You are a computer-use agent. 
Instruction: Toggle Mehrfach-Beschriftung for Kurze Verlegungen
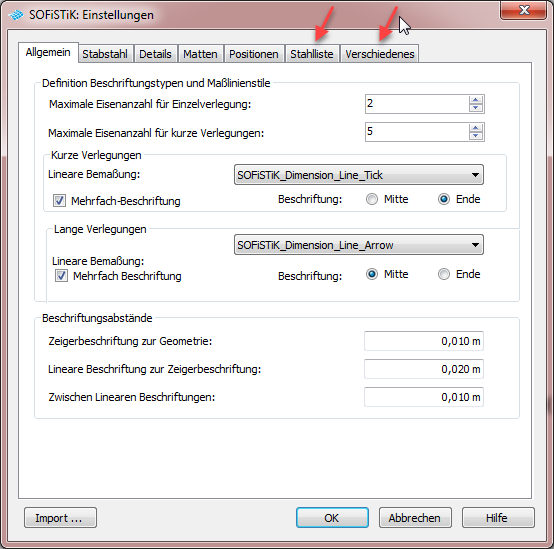(59, 201)
